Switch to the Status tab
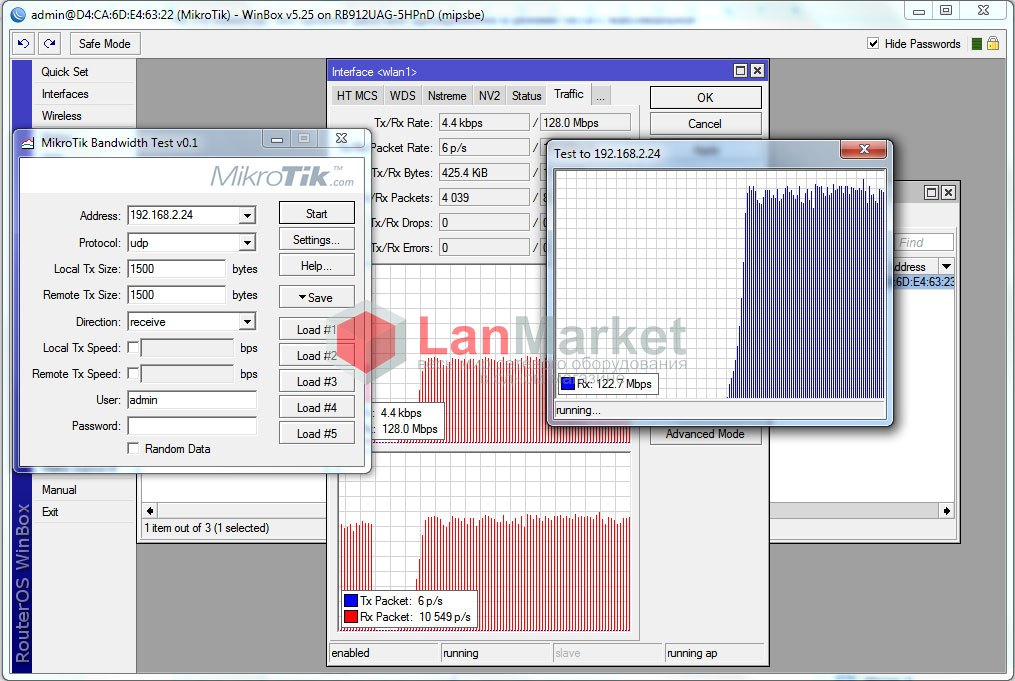1015x681 pixels. pos(526,96)
